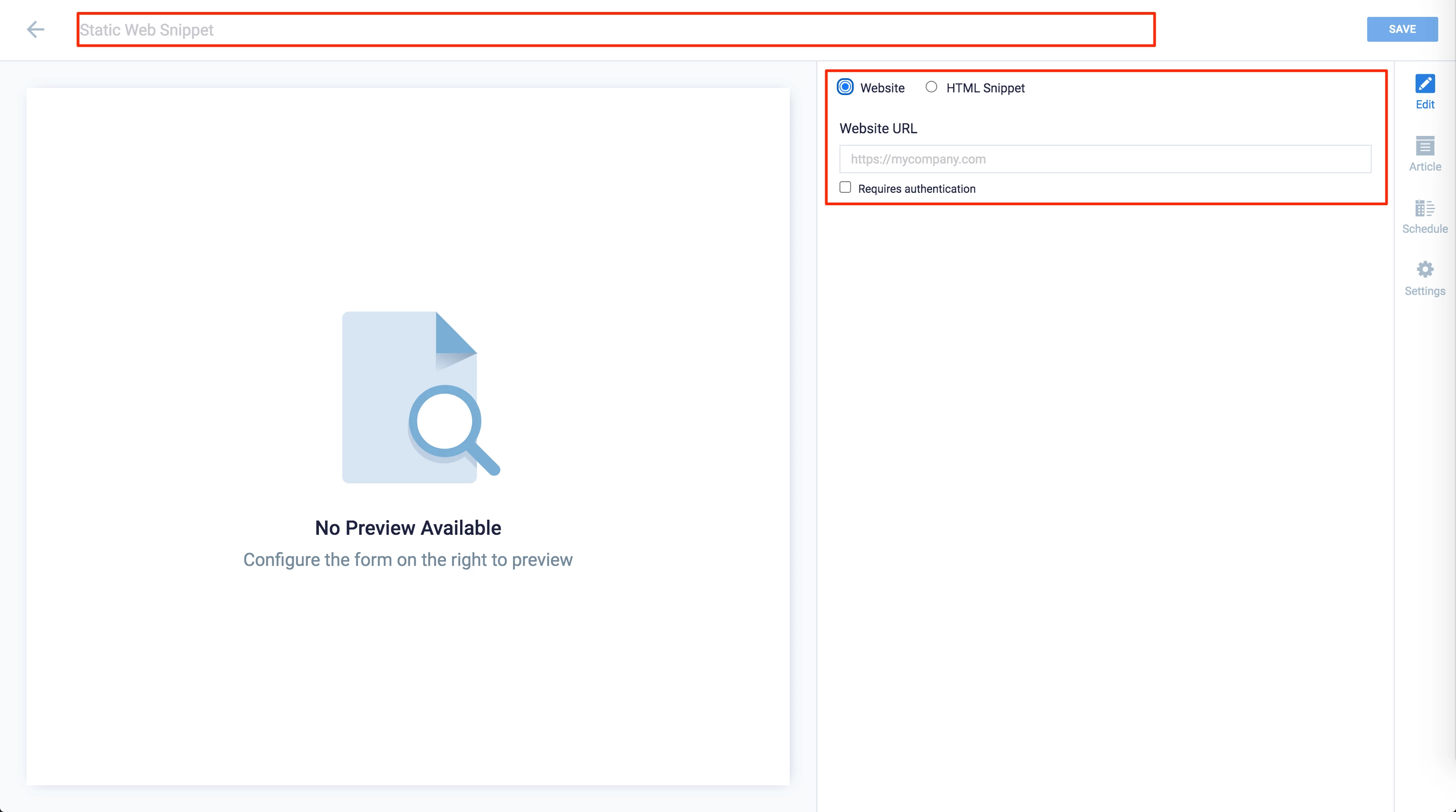This screenshot has height=812, width=1456.
Task: Open the Schedule icon in sidebar
Action: [1424, 208]
